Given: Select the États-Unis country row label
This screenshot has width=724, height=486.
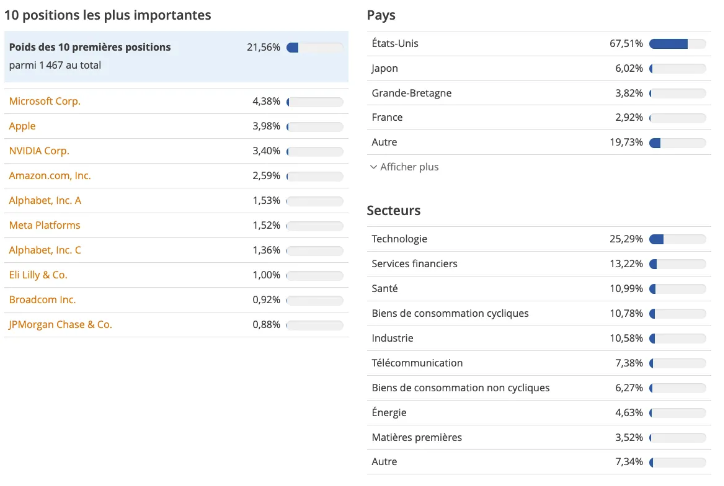Looking at the screenshot, I should coord(395,43).
